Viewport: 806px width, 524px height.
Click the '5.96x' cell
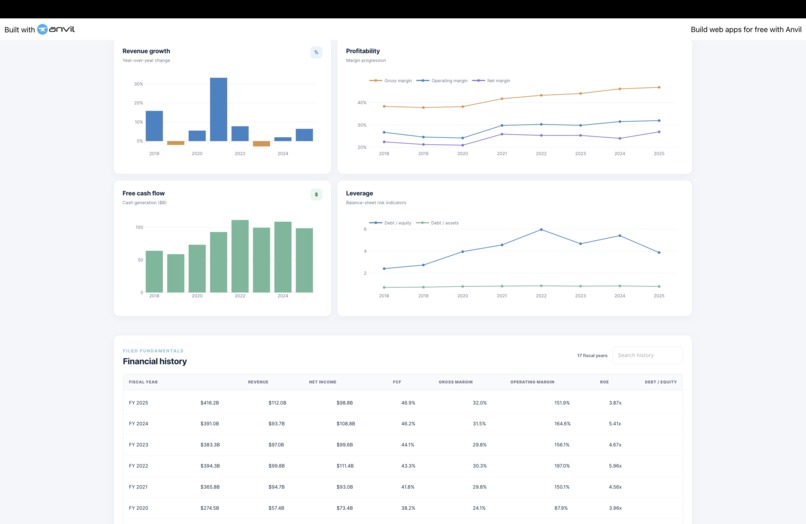615,466
